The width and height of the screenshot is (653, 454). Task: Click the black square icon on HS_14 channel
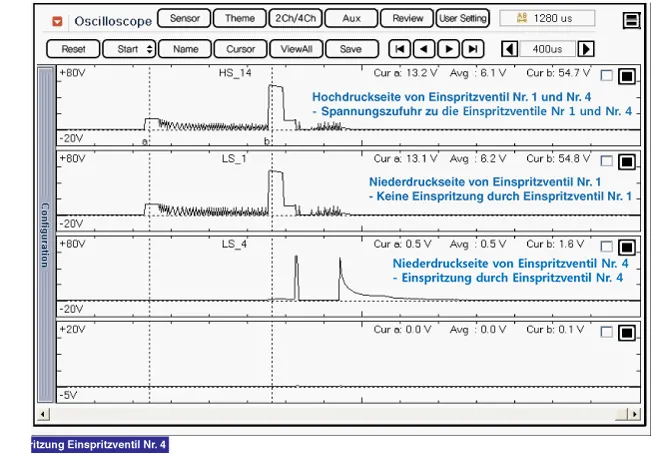click(x=627, y=75)
